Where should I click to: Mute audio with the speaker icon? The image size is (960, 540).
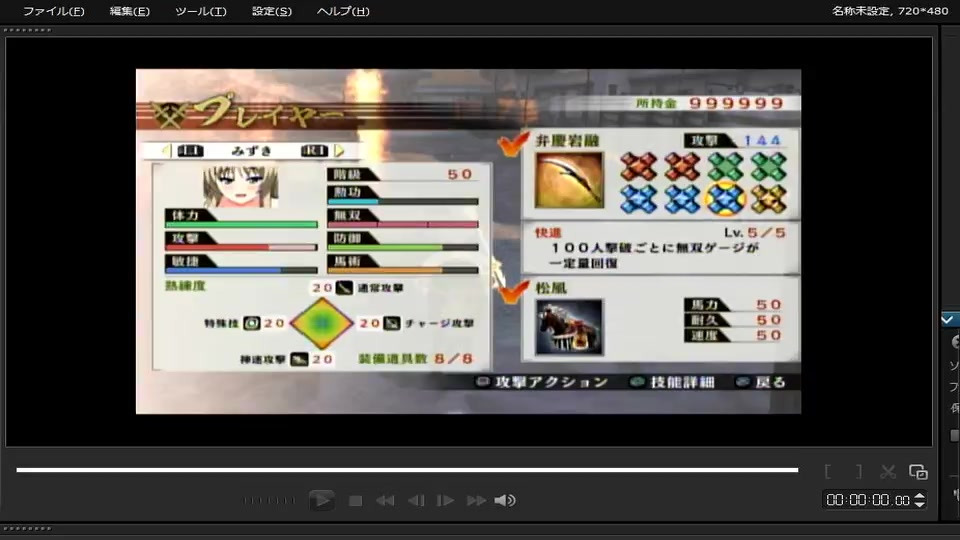click(x=504, y=501)
